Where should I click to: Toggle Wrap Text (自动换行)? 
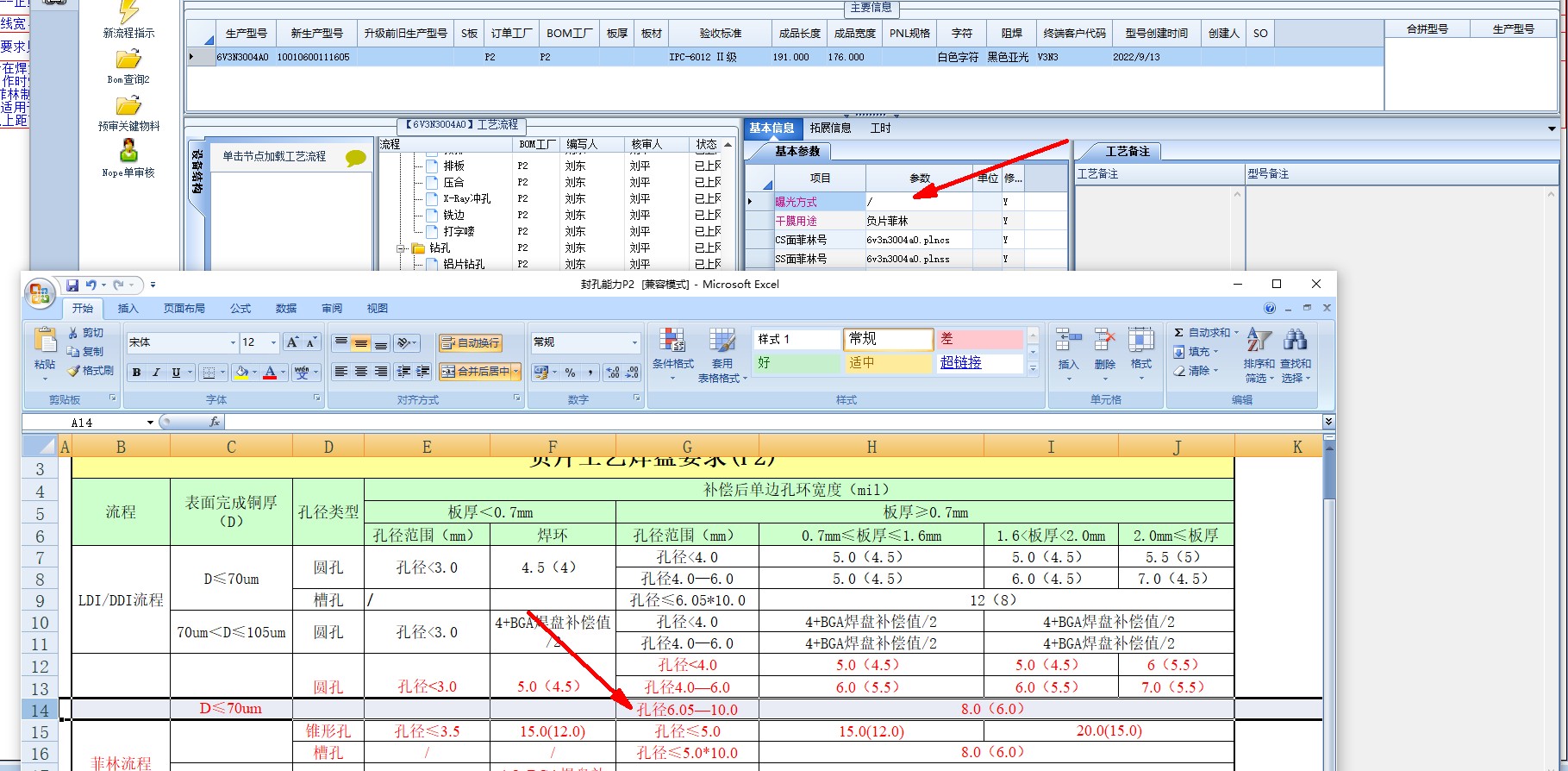click(470, 342)
